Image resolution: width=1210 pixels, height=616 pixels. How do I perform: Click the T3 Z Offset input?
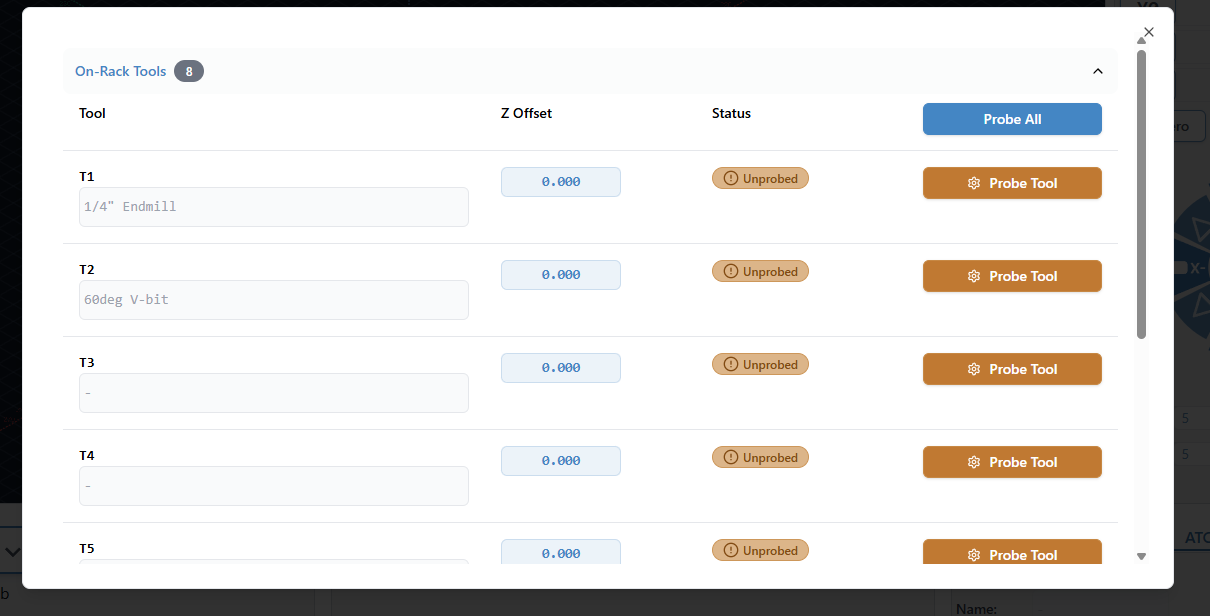pos(560,368)
